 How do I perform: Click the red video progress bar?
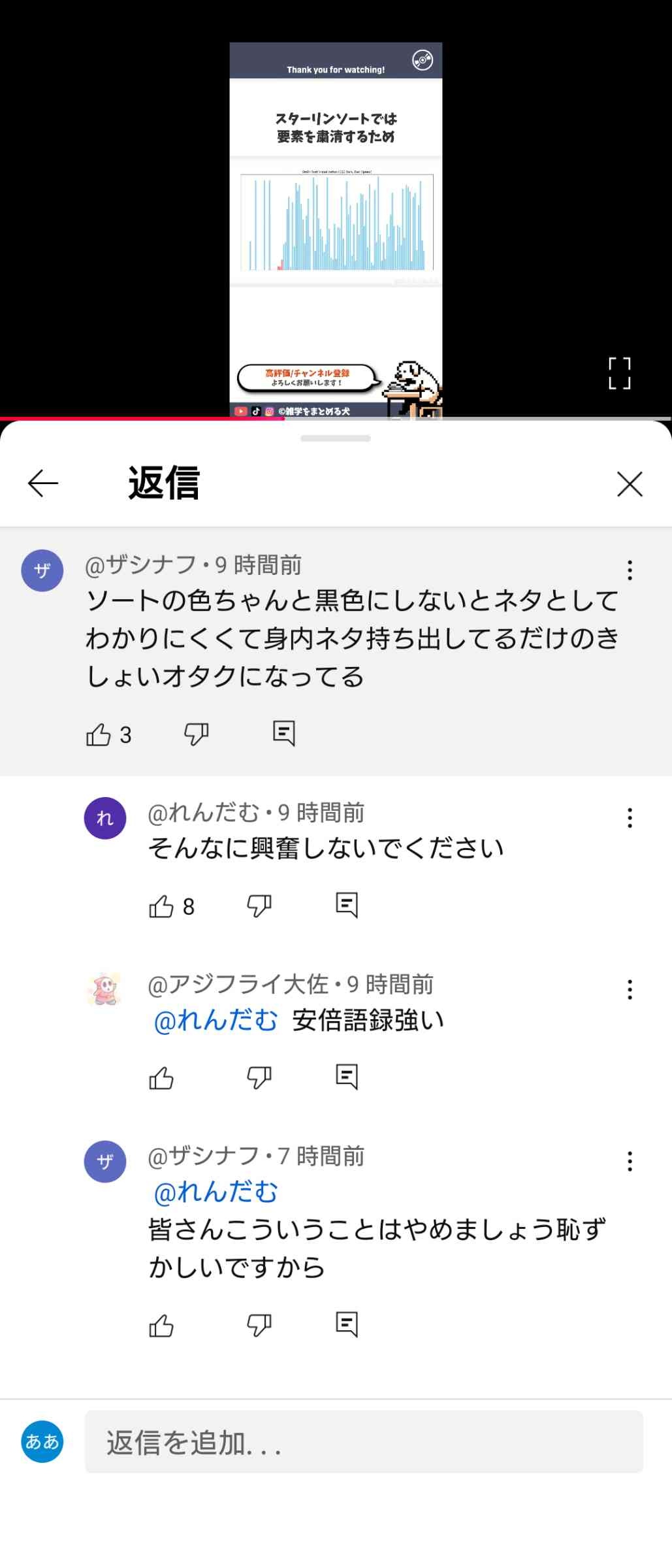142,418
